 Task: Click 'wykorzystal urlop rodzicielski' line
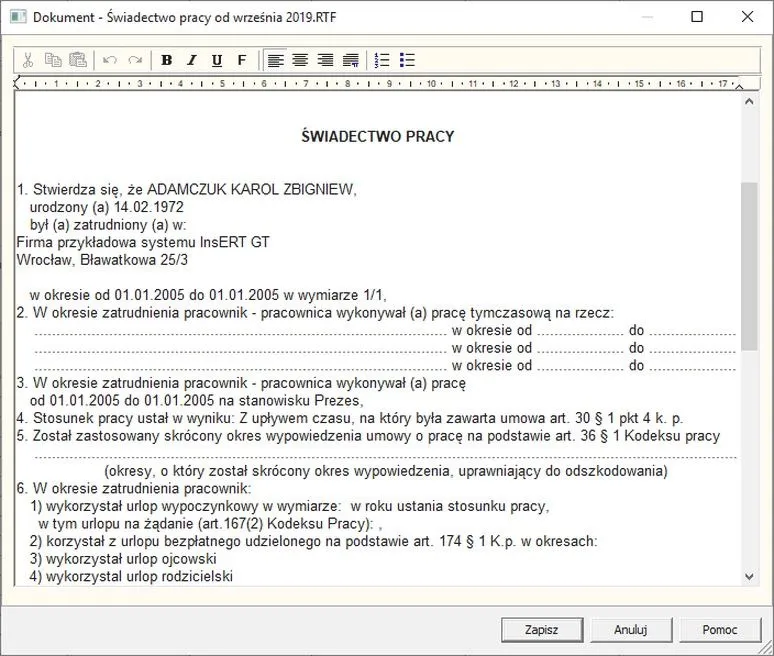pyautogui.click(x=131, y=577)
